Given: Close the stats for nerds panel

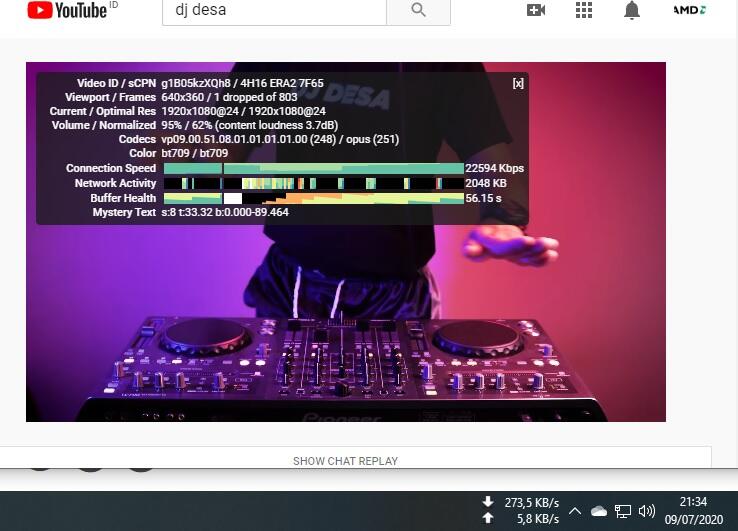Looking at the screenshot, I should (518, 84).
